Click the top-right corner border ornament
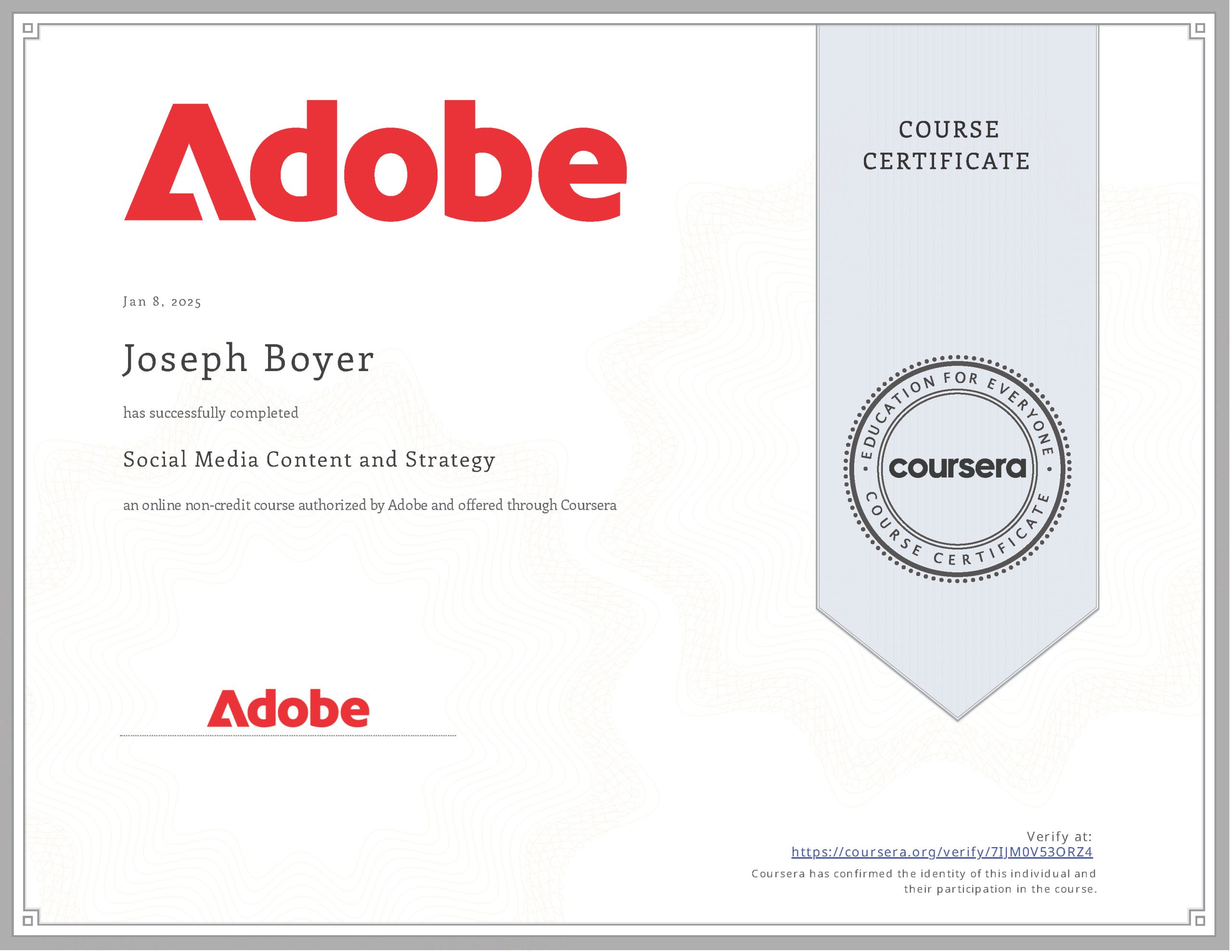 tap(1200, 29)
